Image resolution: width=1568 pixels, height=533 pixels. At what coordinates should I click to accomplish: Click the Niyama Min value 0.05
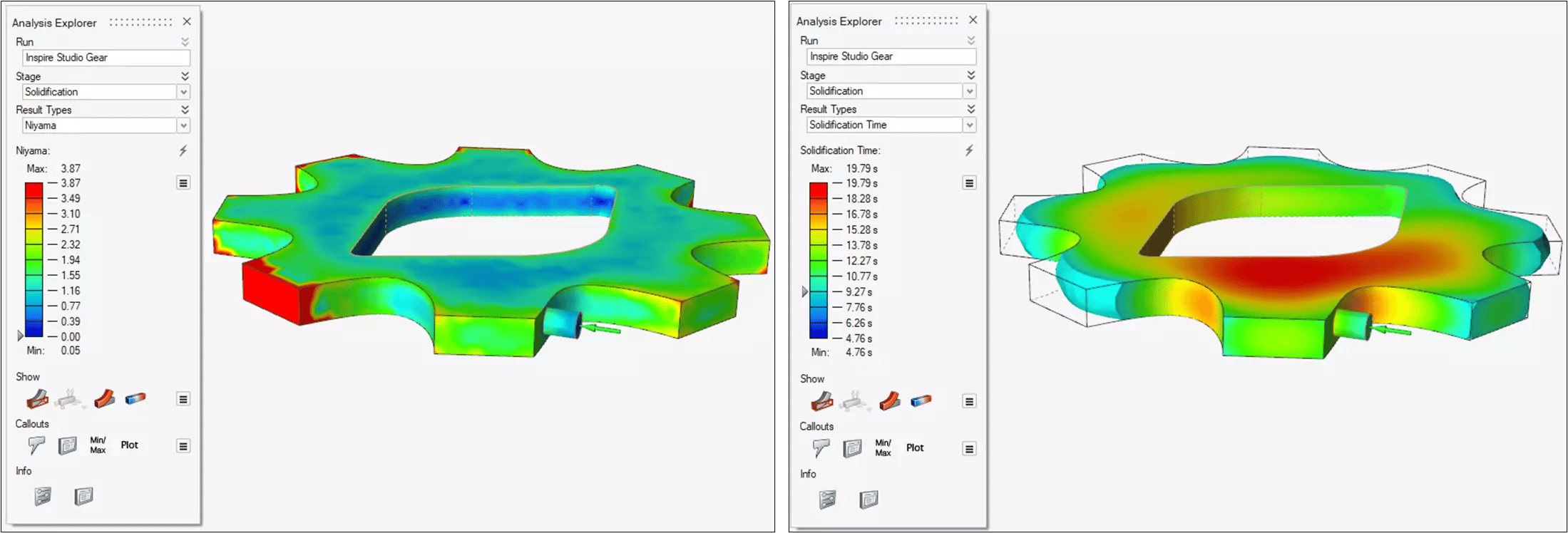[71, 351]
